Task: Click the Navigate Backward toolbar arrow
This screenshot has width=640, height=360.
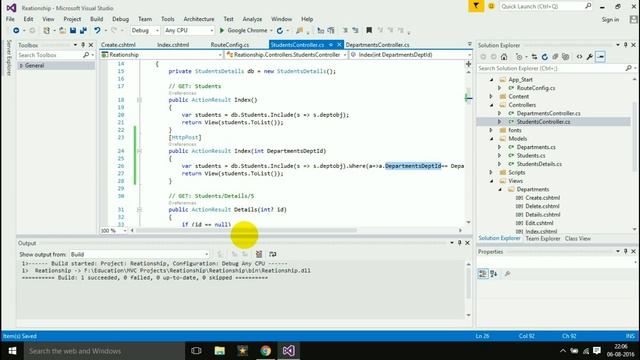Action: coord(16,31)
